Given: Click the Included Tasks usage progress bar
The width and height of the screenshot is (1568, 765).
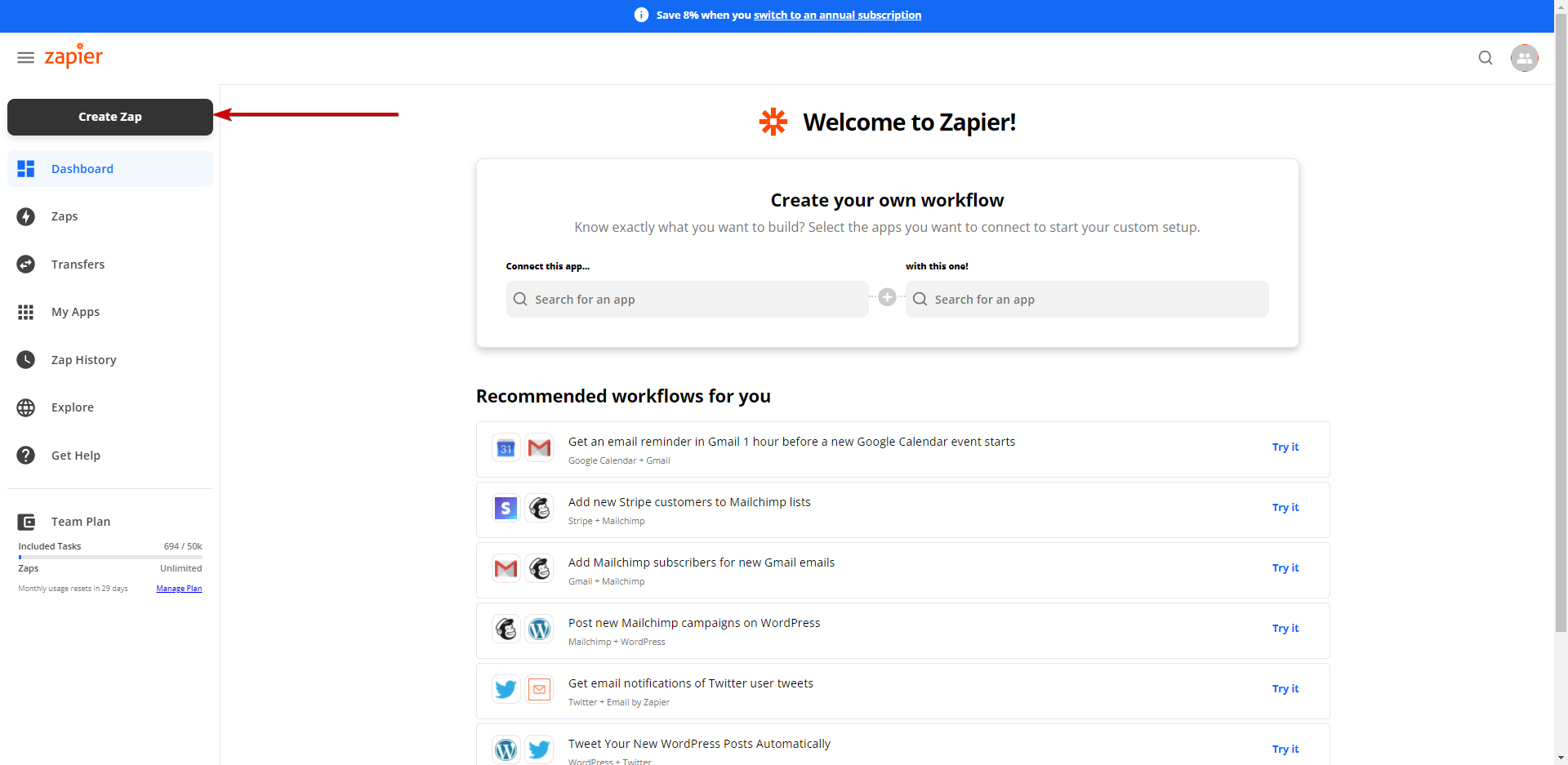Looking at the screenshot, I should 110,557.
